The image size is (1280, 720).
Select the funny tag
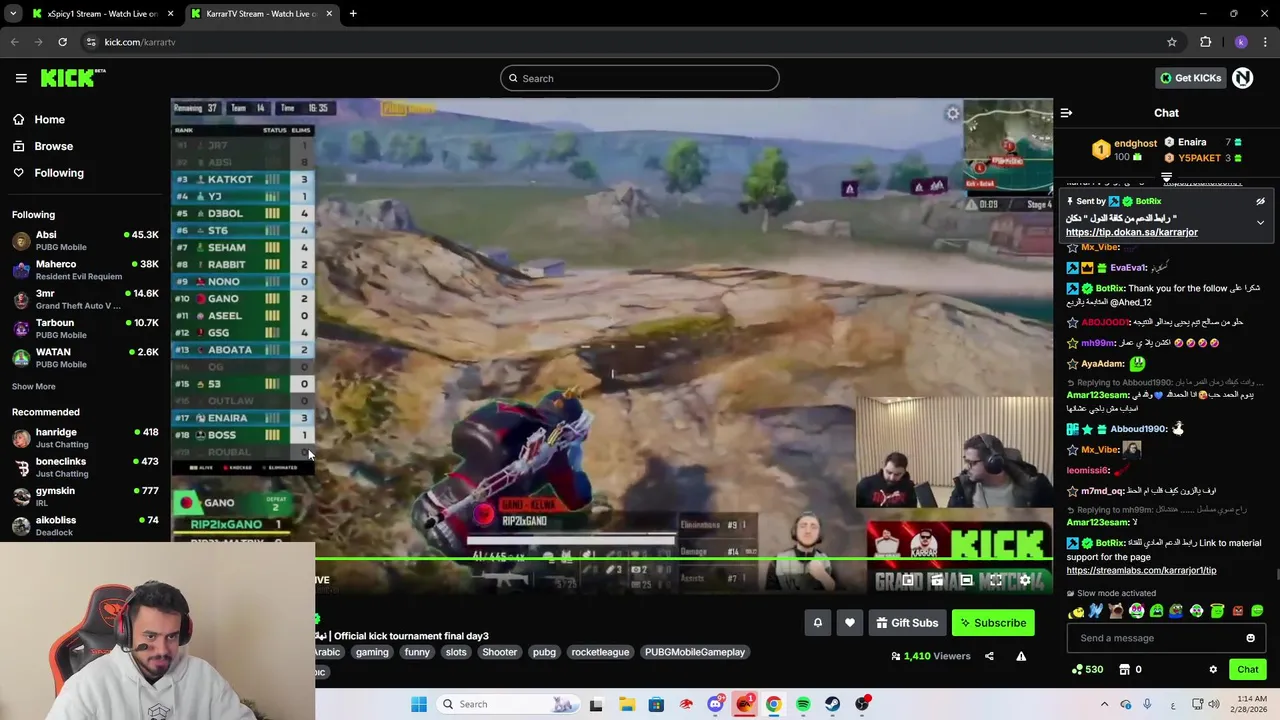417,652
